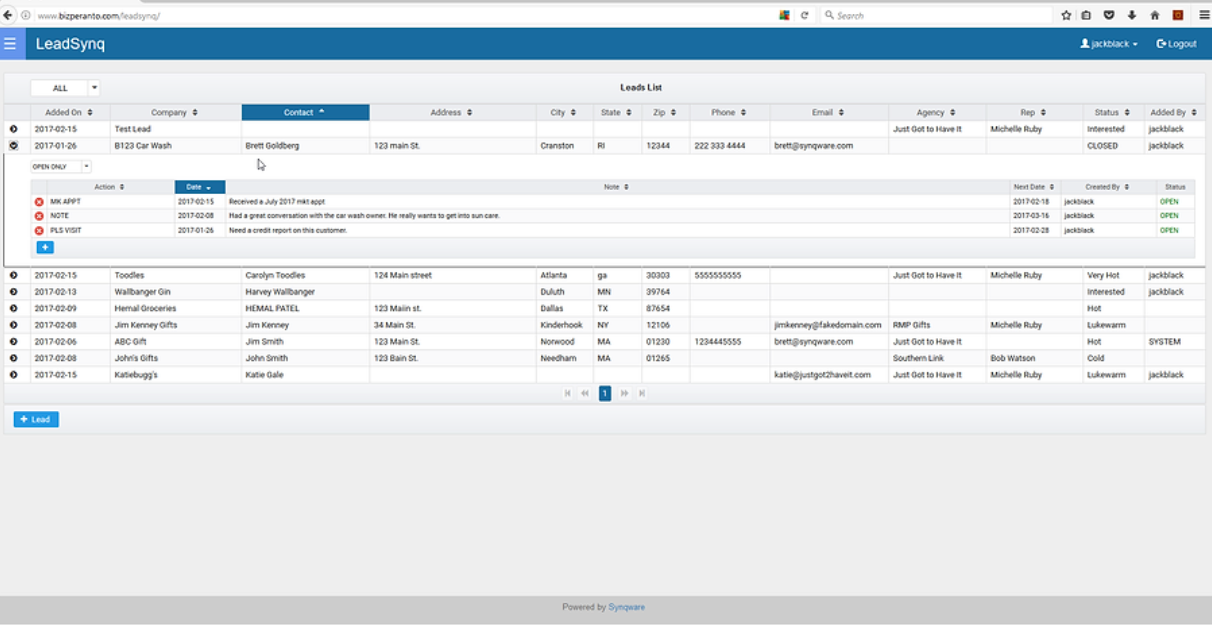Click the browser reload icon
This screenshot has height=633, width=1212.
click(x=807, y=15)
